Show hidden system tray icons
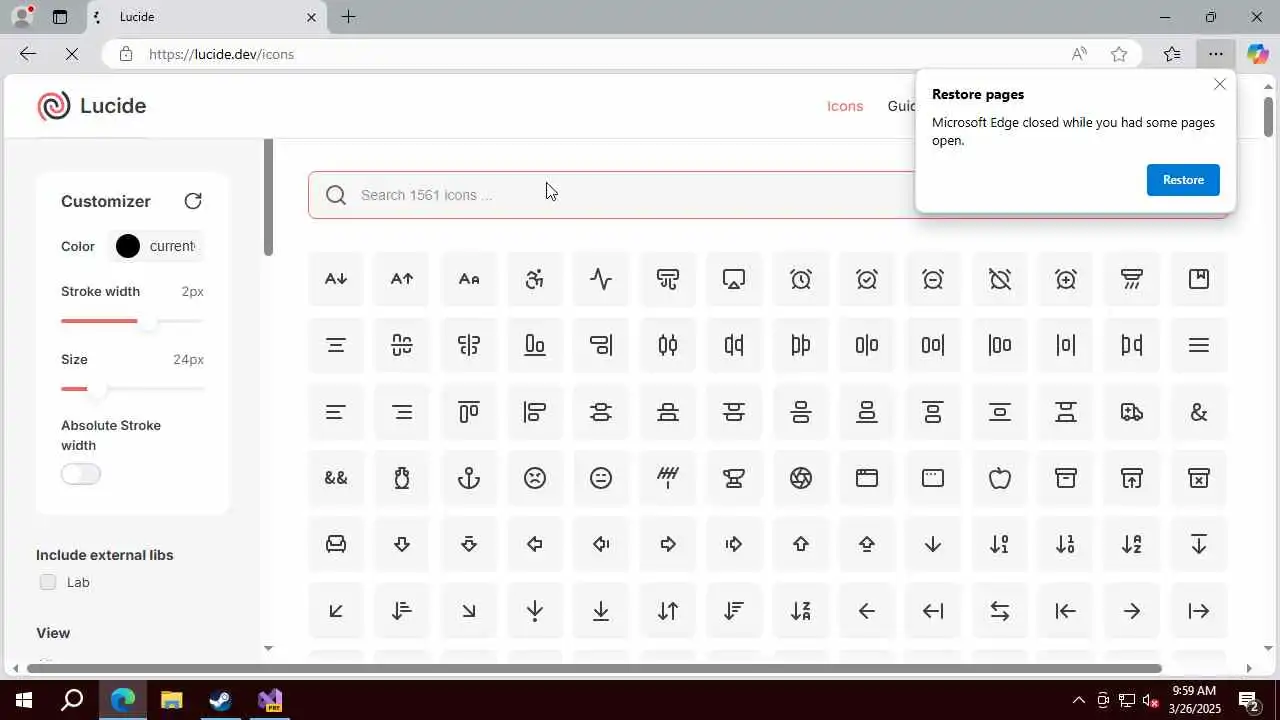The width and height of the screenshot is (1280, 720). click(1078, 700)
